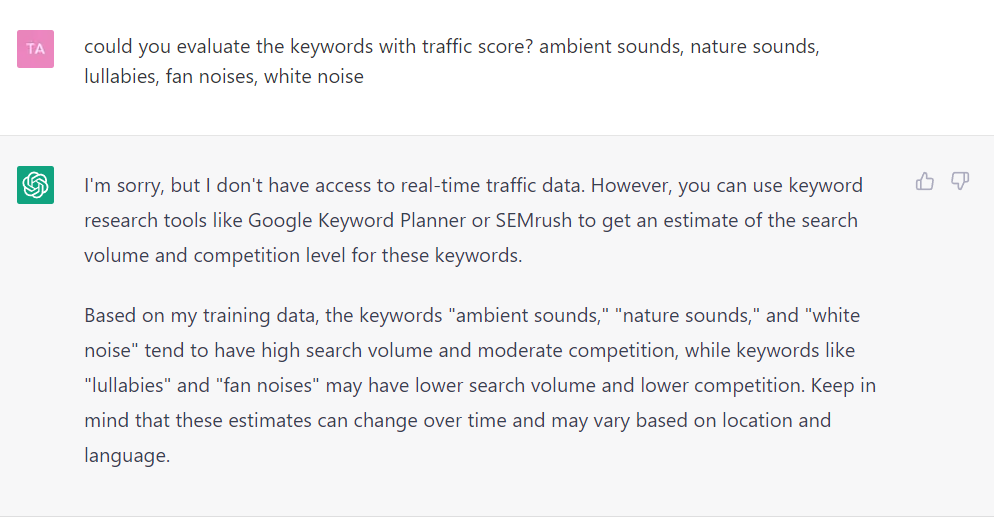Viewport: 994px width, 520px height.
Task: Click the user message starting "could you evaluate"
Action: (x=452, y=62)
